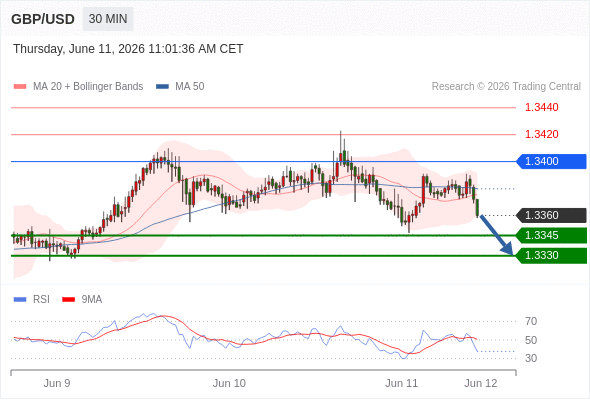
Task: Click the 9MA legend label
Action: coord(92,300)
